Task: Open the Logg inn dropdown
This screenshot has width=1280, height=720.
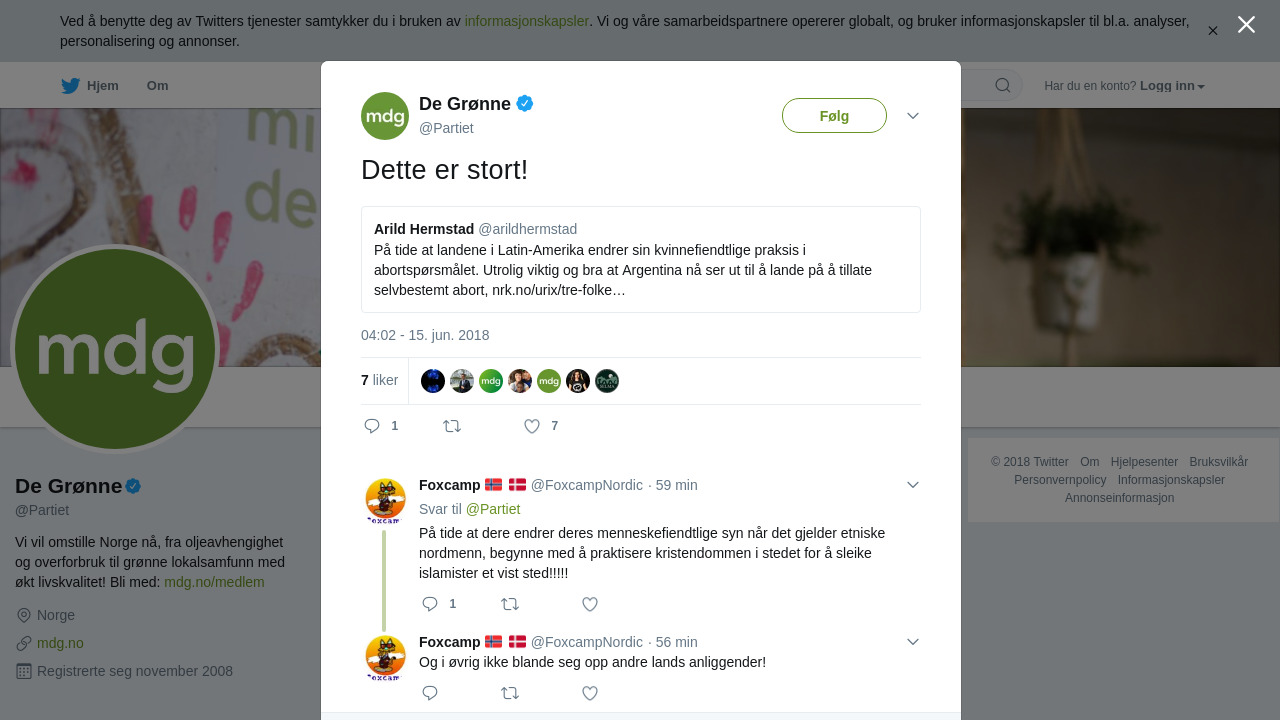Action: pyautogui.click(x=1172, y=86)
